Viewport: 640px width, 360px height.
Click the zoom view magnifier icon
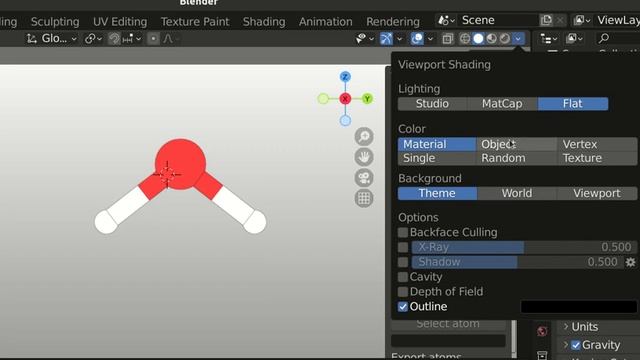(364, 137)
